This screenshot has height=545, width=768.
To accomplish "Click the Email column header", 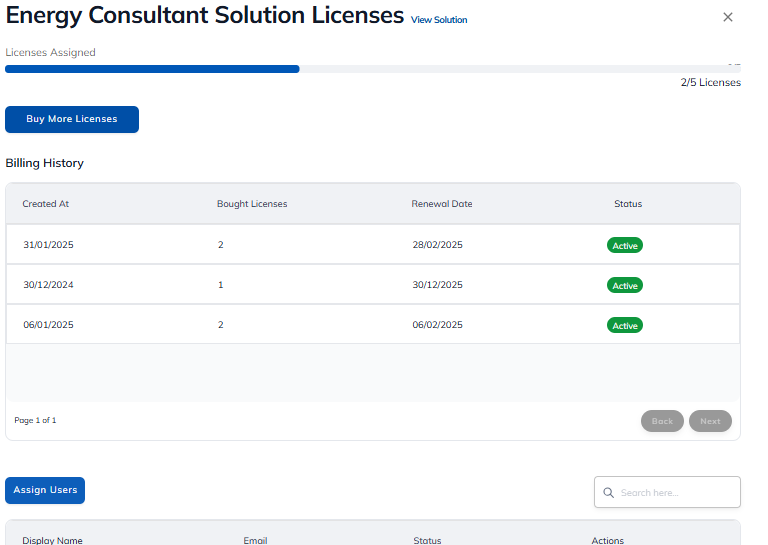I will coord(255,540).
